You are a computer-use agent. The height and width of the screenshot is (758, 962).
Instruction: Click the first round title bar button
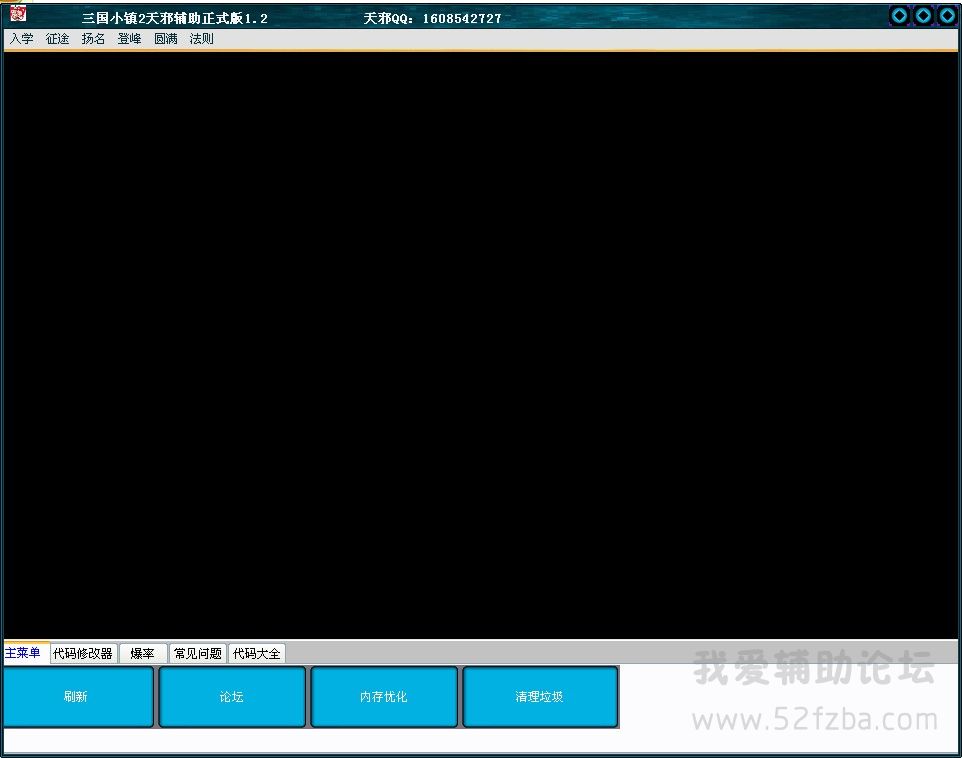point(899,15)
